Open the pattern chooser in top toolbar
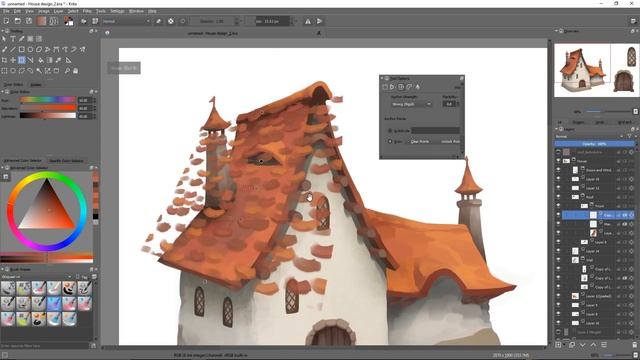640x360 pixels. (x=53, y=21)
